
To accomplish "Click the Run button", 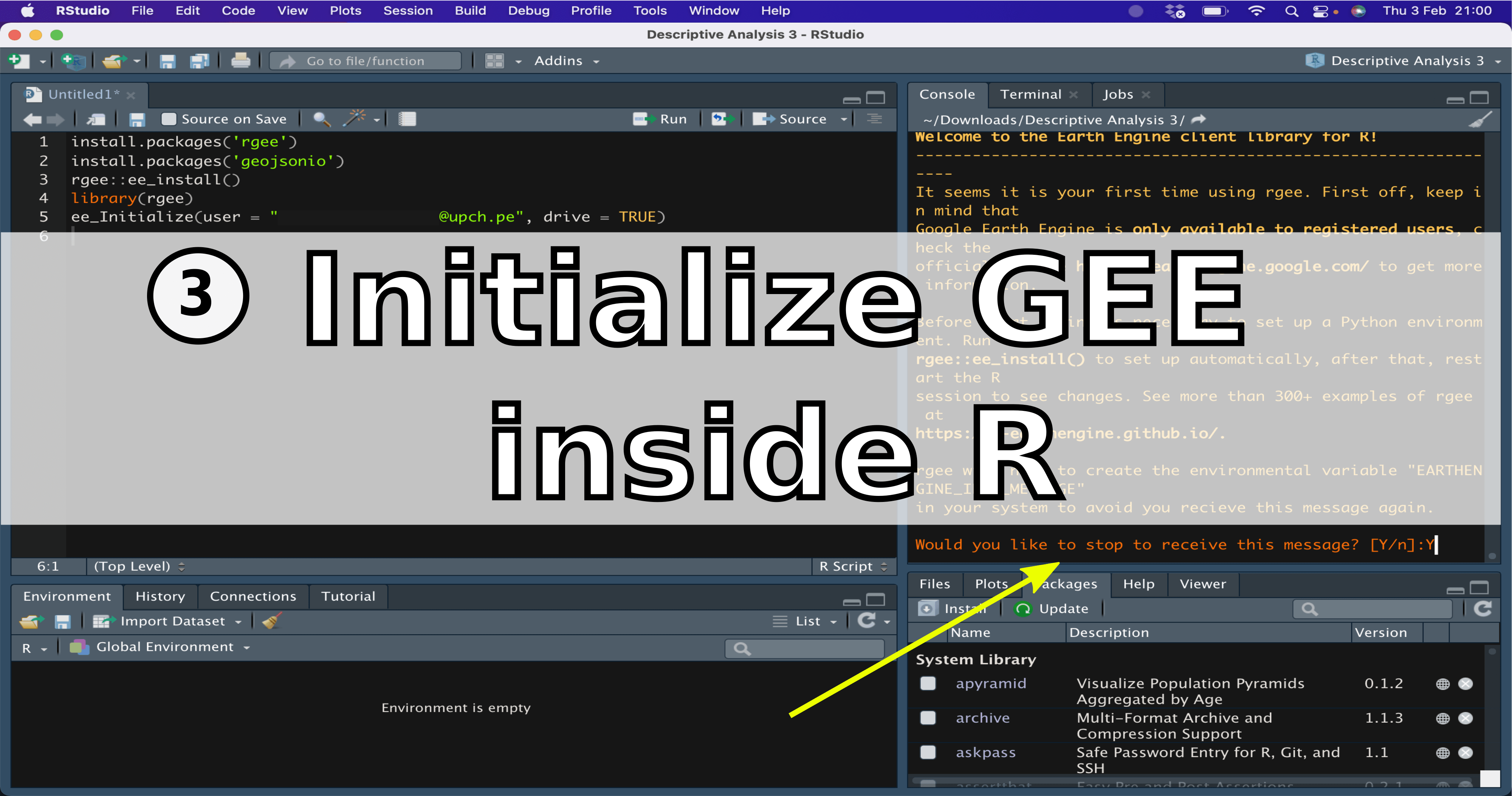I will [660, 119].
